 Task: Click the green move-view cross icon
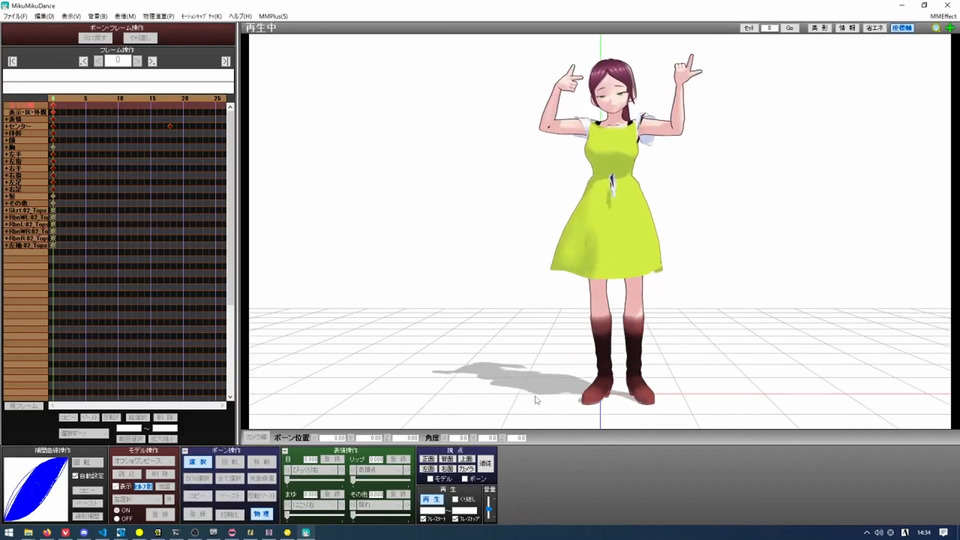click(949, 28)
